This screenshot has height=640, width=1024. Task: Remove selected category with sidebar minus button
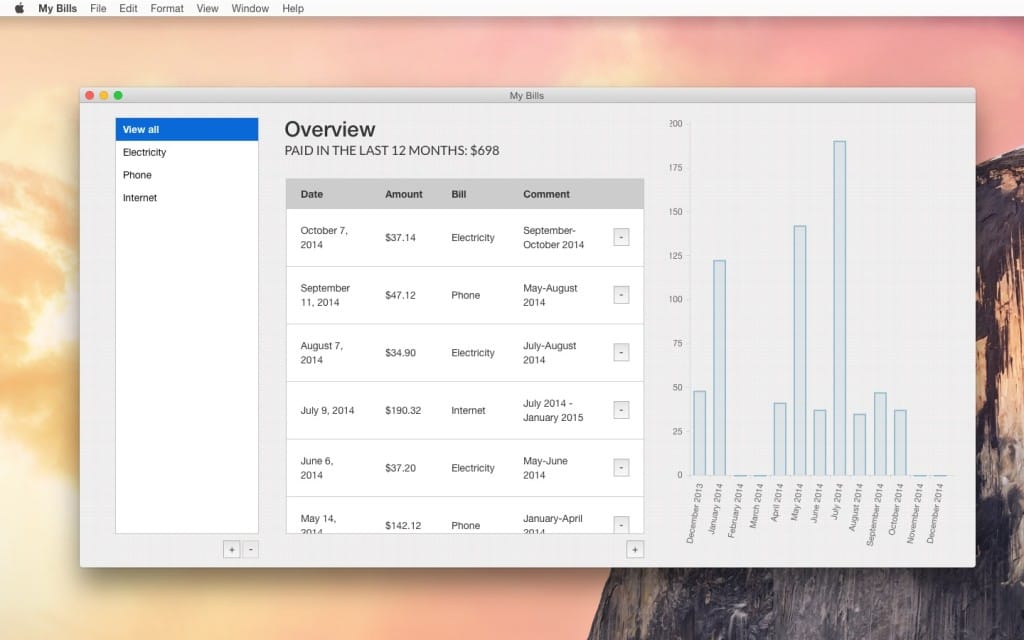(250, 550)
